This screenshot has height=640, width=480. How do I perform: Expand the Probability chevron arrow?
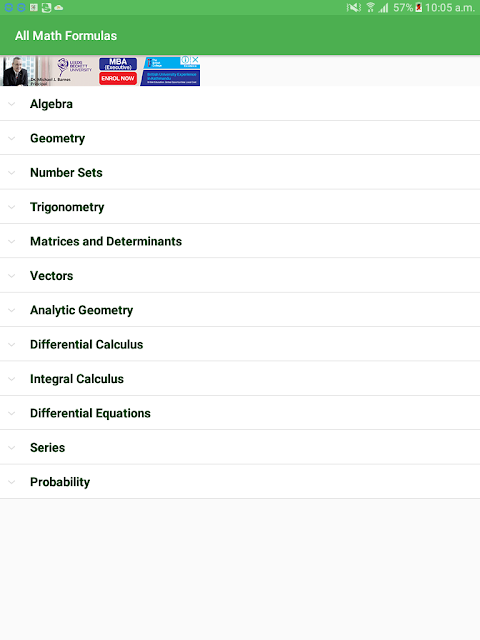12,482
